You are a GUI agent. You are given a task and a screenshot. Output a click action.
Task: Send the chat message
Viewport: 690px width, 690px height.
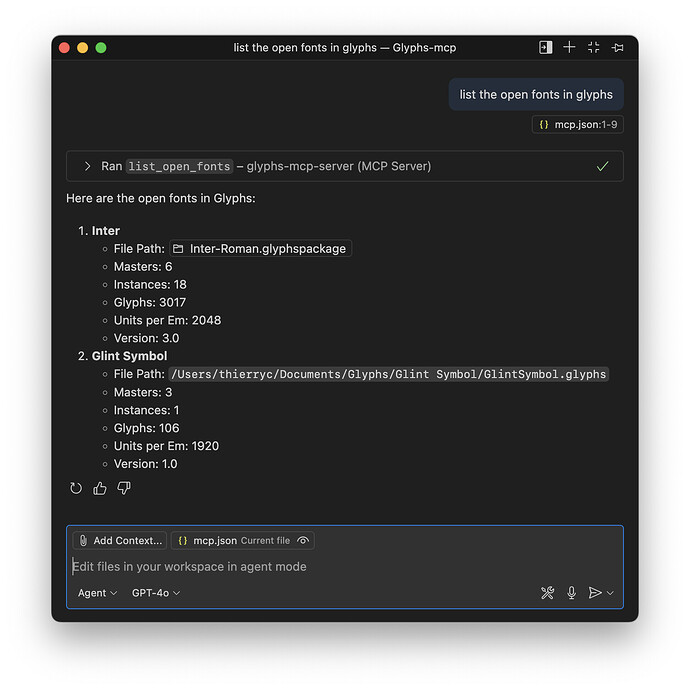[594, 593]
